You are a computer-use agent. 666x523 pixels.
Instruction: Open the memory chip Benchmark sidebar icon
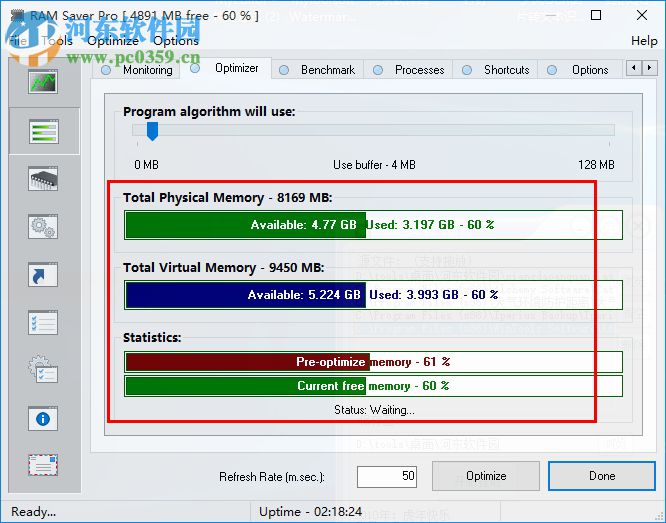click(x=43, y=179)
